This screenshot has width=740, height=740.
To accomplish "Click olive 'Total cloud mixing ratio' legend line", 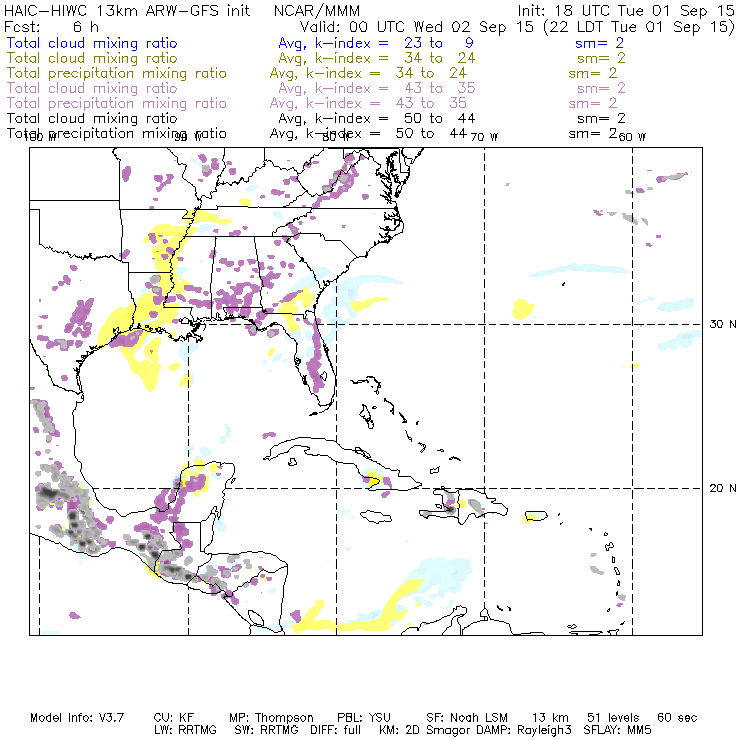I will click(92, 58).
